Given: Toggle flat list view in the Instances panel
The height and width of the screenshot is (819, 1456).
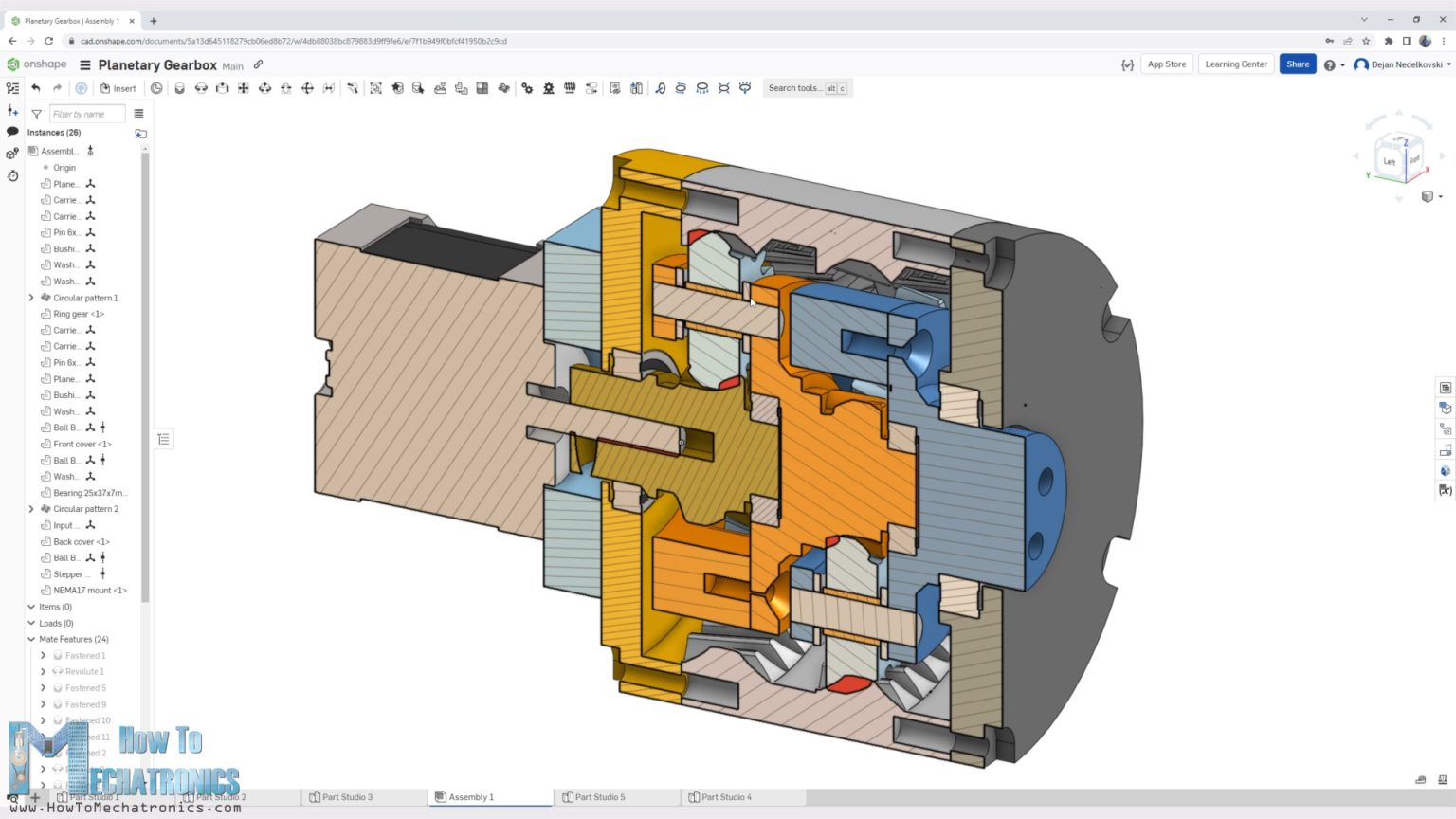Looking at the screenshot, I should point(139,113).
